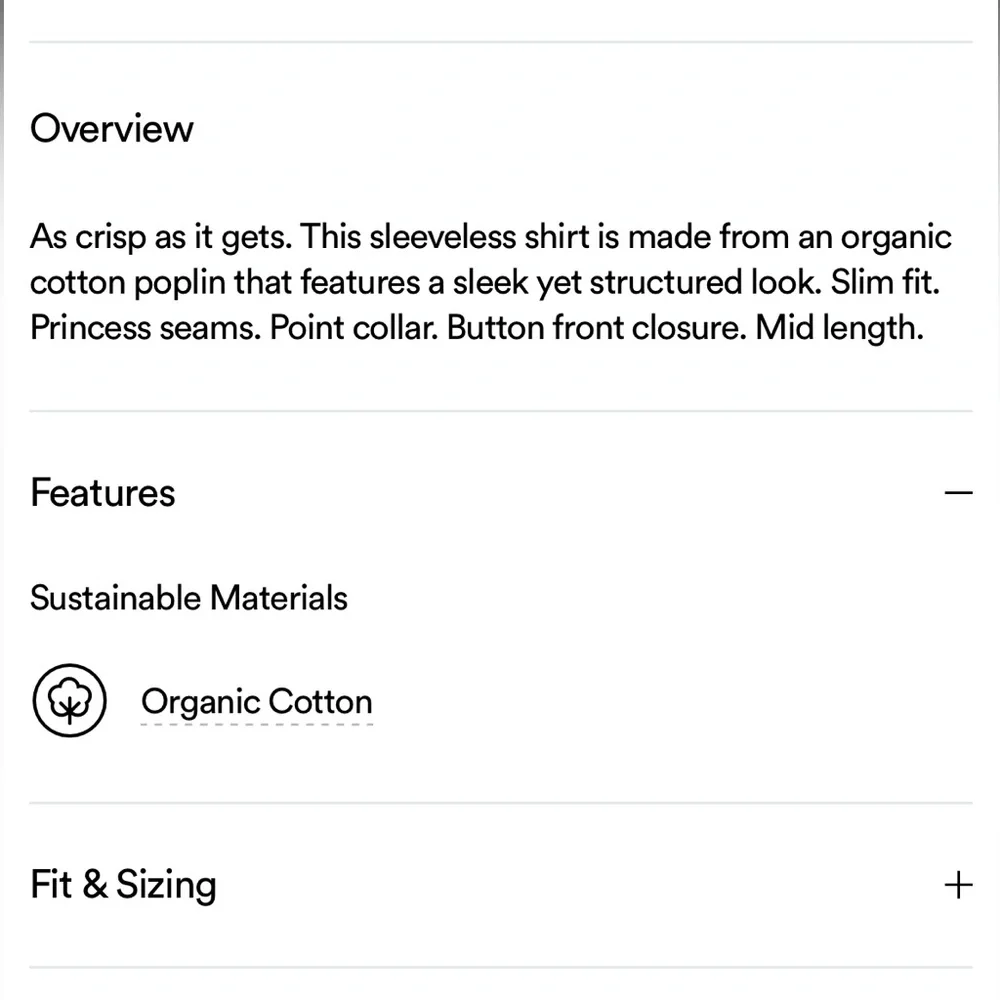Click "As crisp as it gets" text
The width and height of the screenshot is (1000, 1000).
pyautogui.click(x=160, y=238)
